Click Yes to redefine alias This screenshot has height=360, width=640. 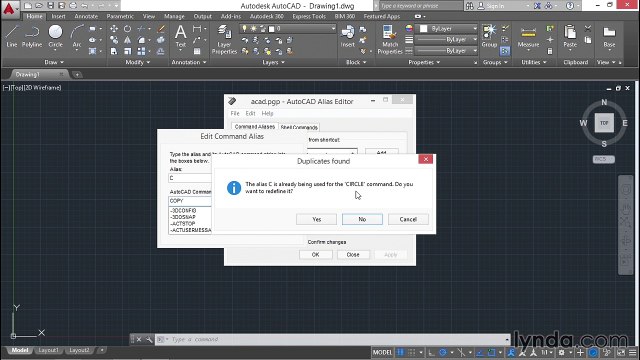317,219
